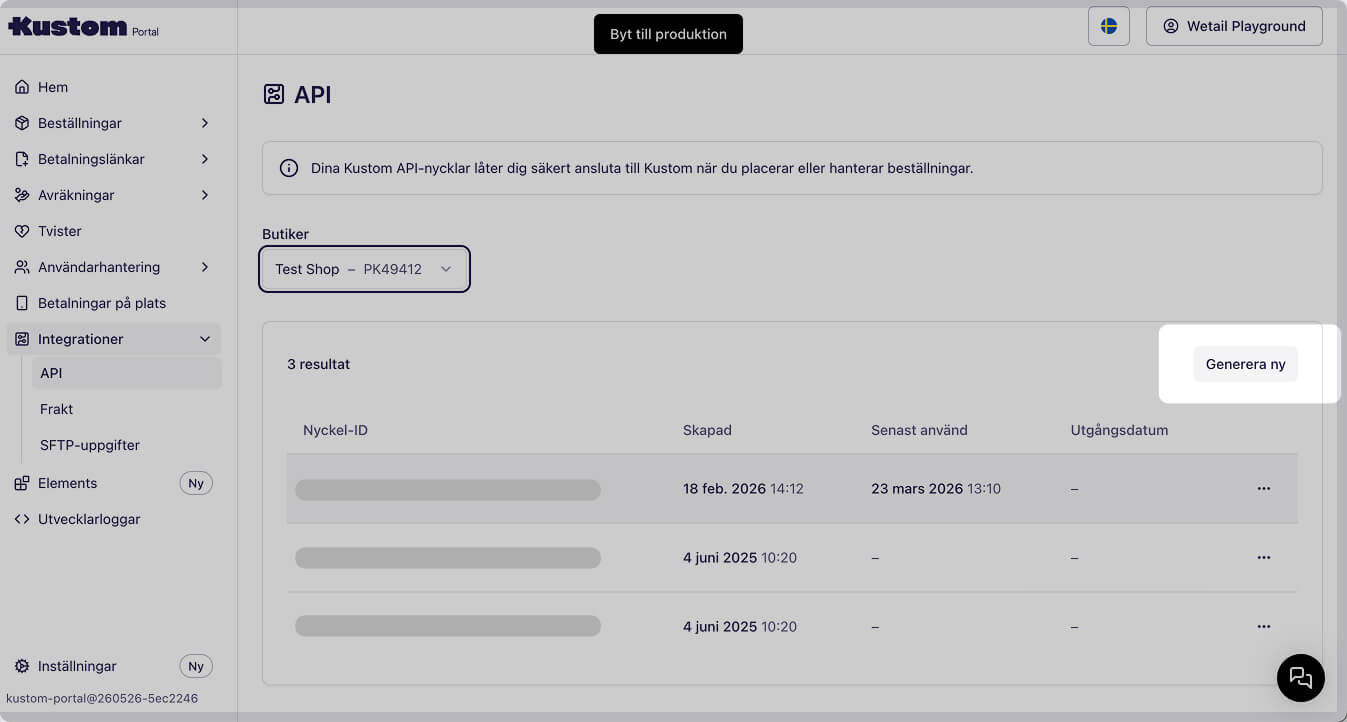Click Utgångsdatum column header

1119,430
